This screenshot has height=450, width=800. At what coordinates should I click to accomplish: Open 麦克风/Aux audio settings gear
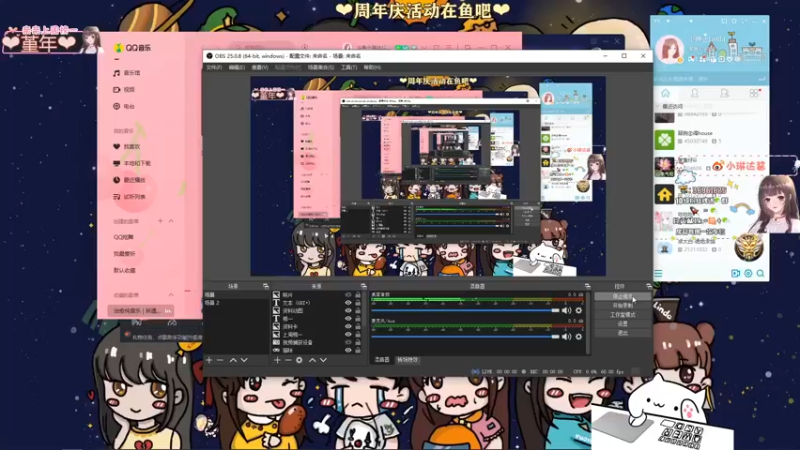(x=579, y=337)
